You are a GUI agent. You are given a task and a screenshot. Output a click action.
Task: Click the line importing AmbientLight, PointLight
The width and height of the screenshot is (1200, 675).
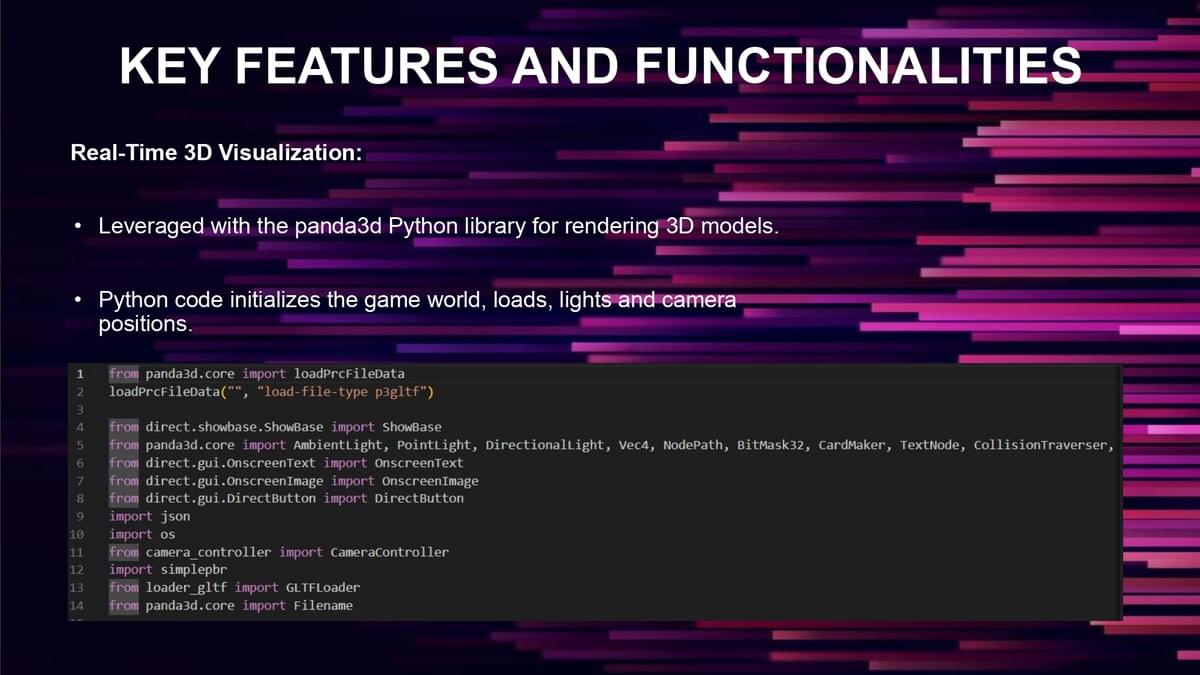611,444
